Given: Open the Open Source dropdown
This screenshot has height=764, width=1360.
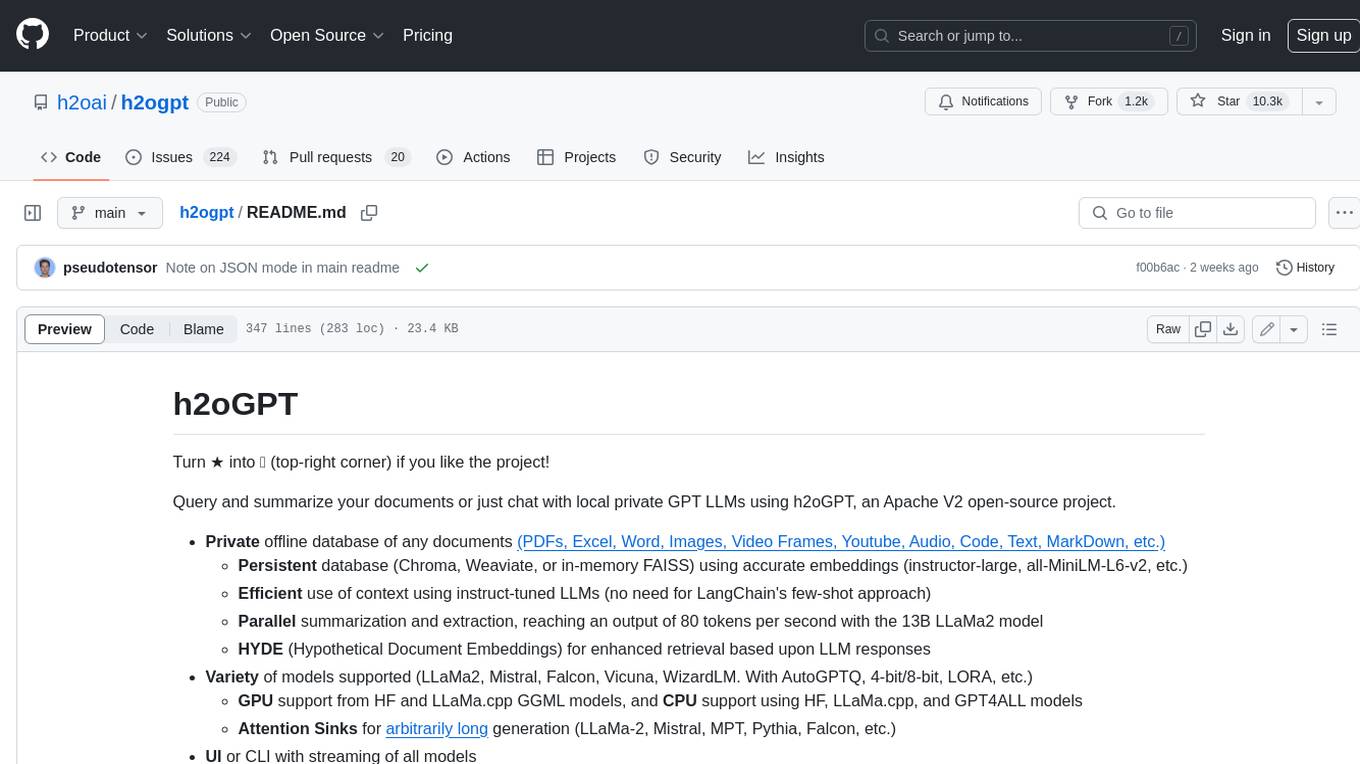Looking at the screenshot, I should (327, 35).
